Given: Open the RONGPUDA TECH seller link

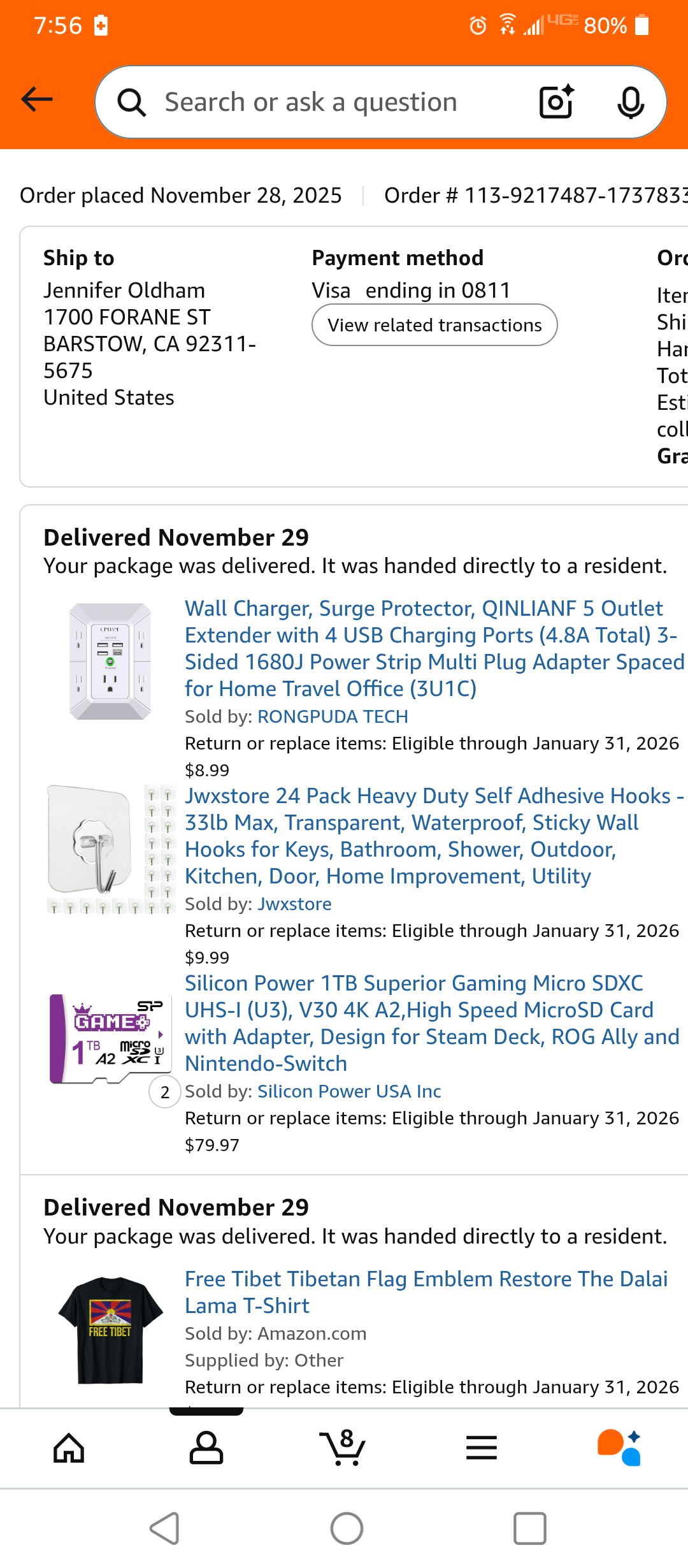Looking at the screenshot, I should [x=333, y=716].
